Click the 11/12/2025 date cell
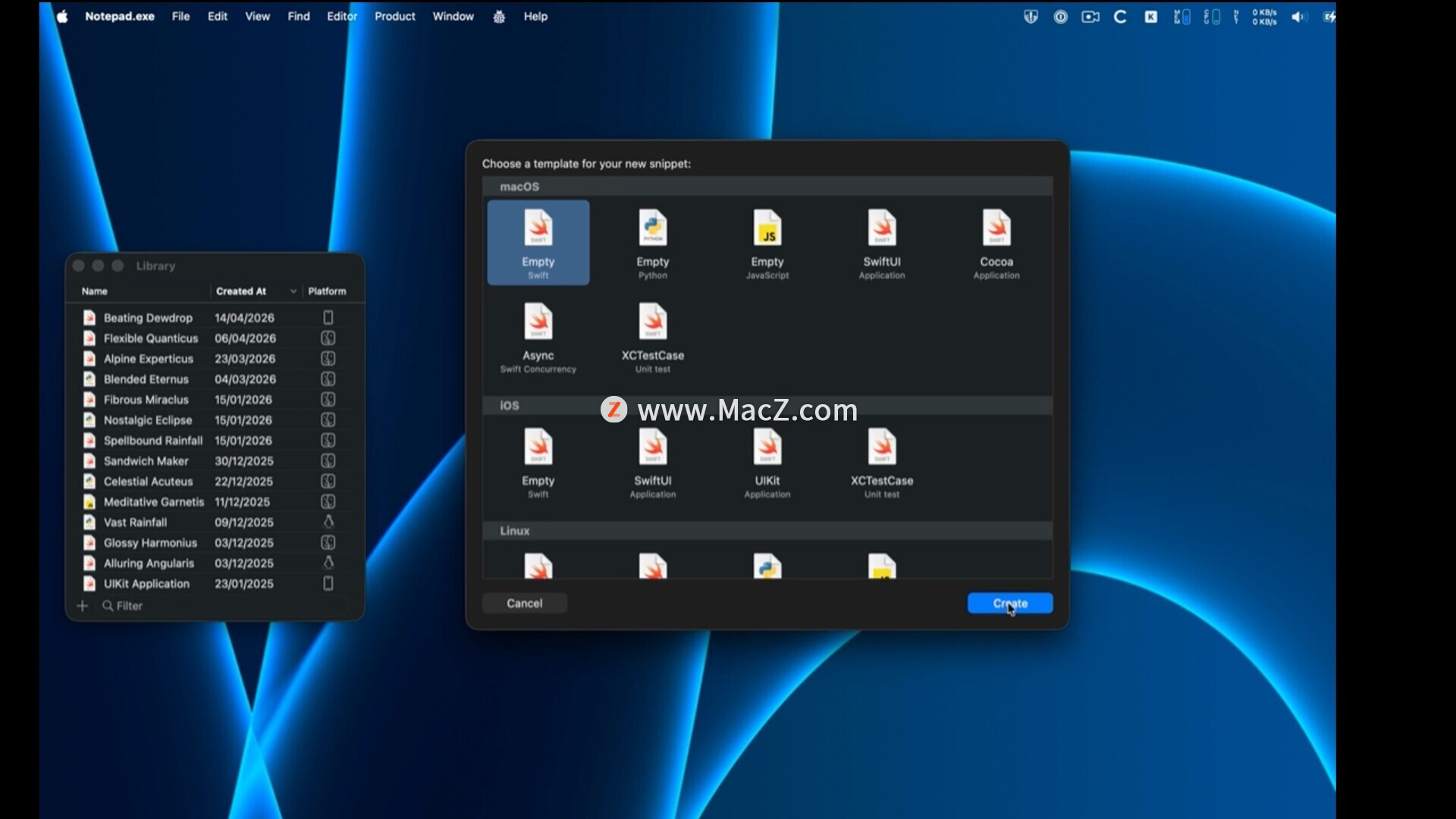This screenshot has width=1456, height=819. [x=243, y=502]
